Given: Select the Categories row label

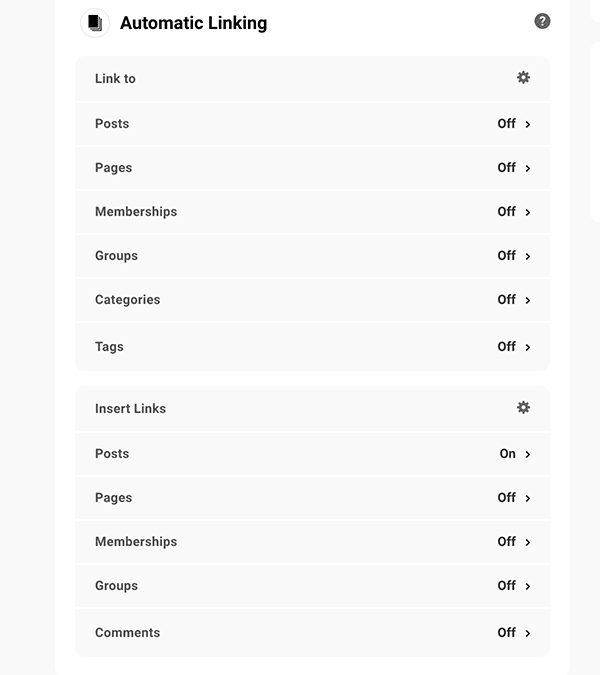Looking at the screenshot, I should coord(127,300).
